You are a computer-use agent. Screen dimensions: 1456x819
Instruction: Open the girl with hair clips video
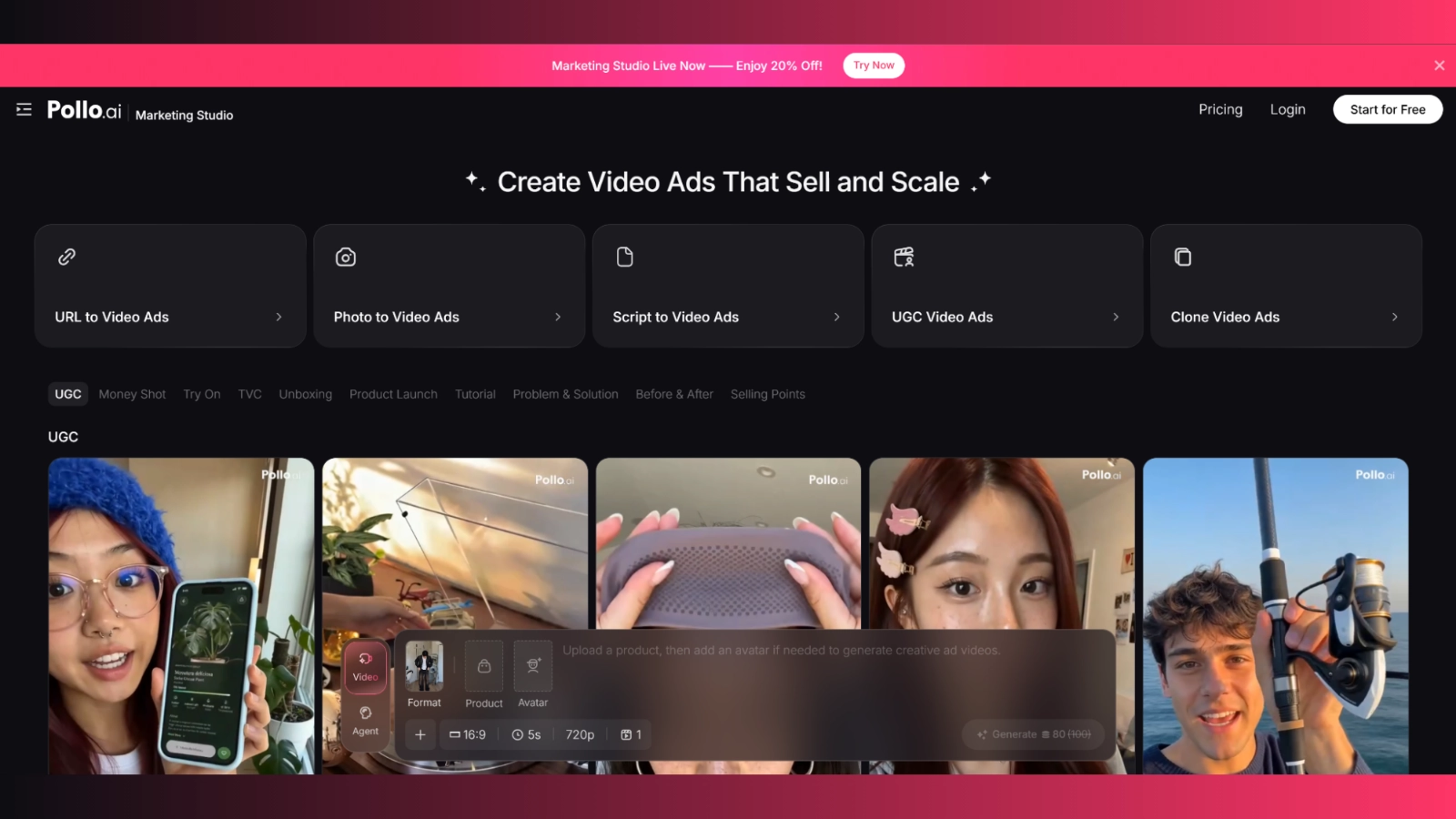(x=1002, y=542)
